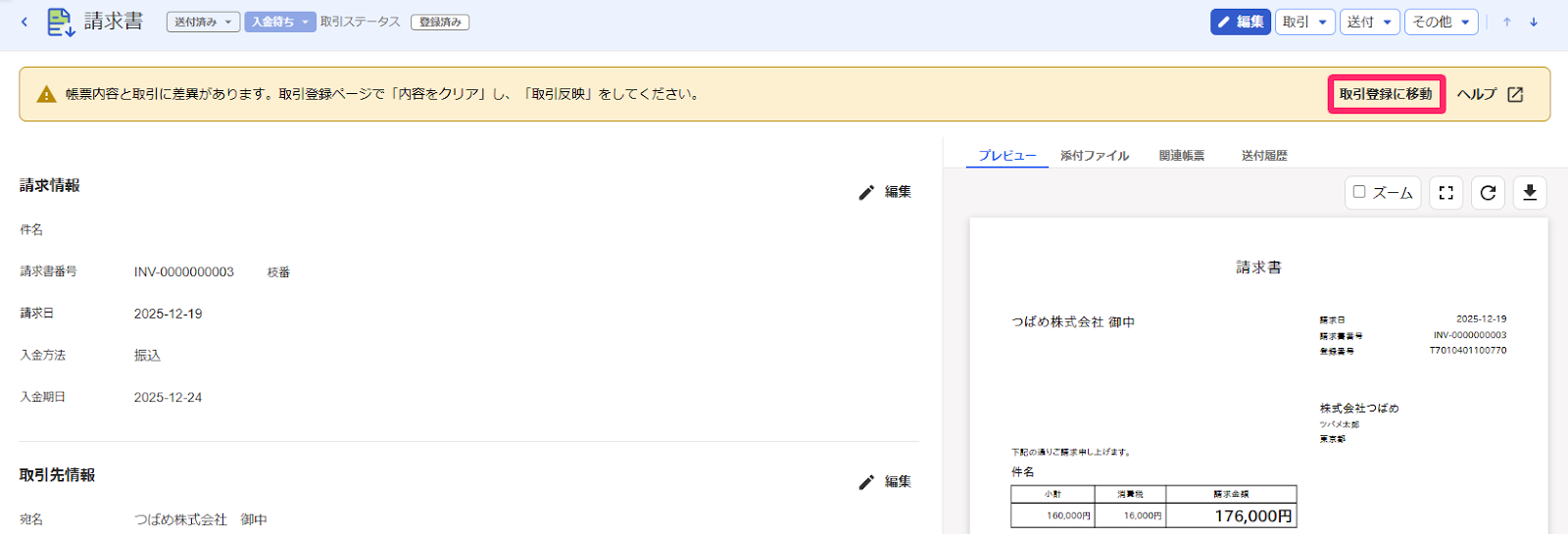Open the その他 dropdown menu
The width and height of the screenshot is (1568, 534).
click(x=1441, y=22)
